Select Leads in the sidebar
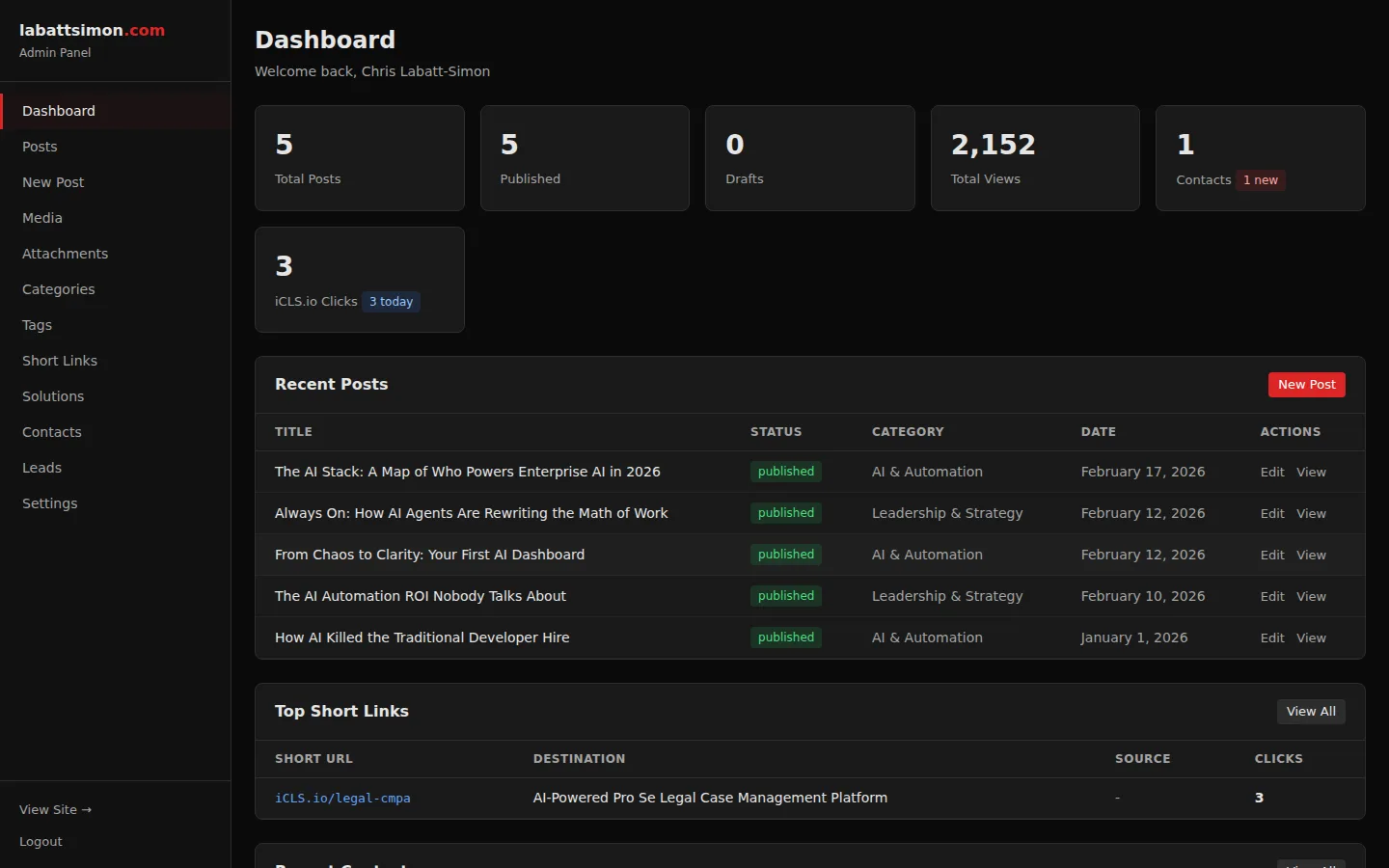 tap(41, 468)
